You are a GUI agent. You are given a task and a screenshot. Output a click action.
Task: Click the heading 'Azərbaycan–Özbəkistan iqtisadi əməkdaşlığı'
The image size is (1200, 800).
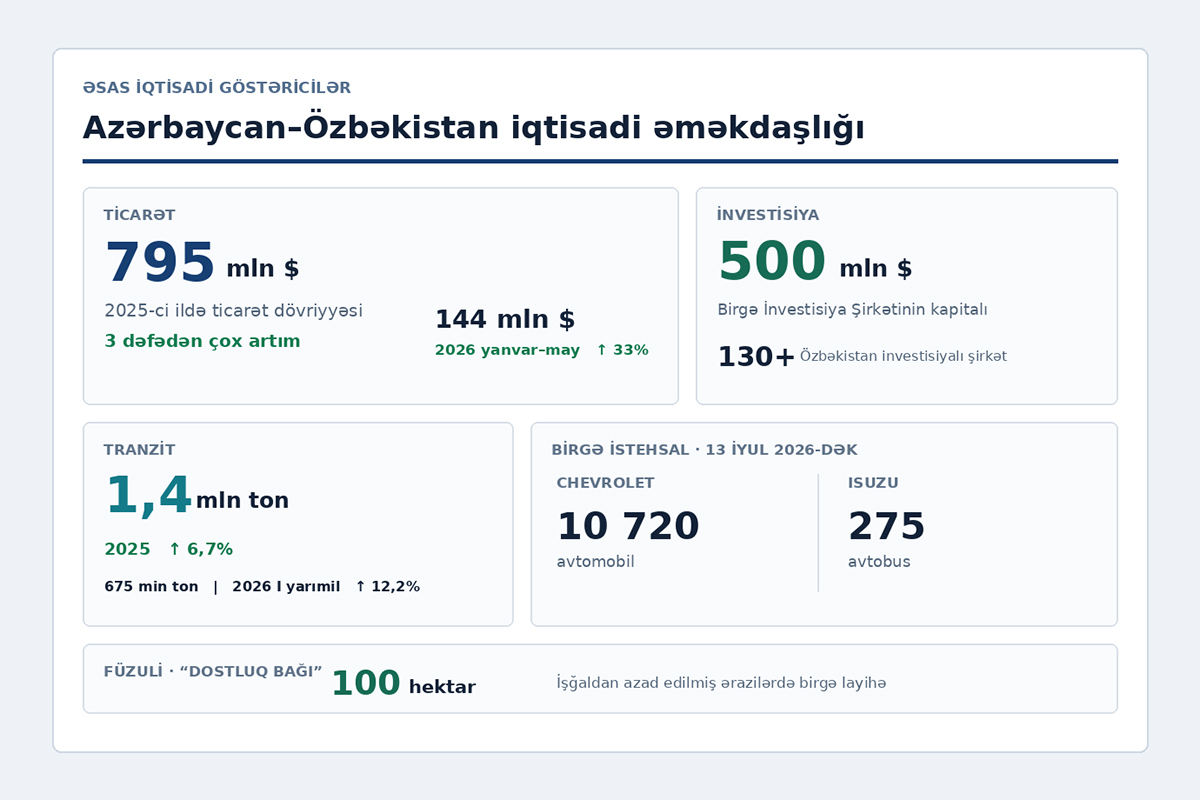click(473, 129)
